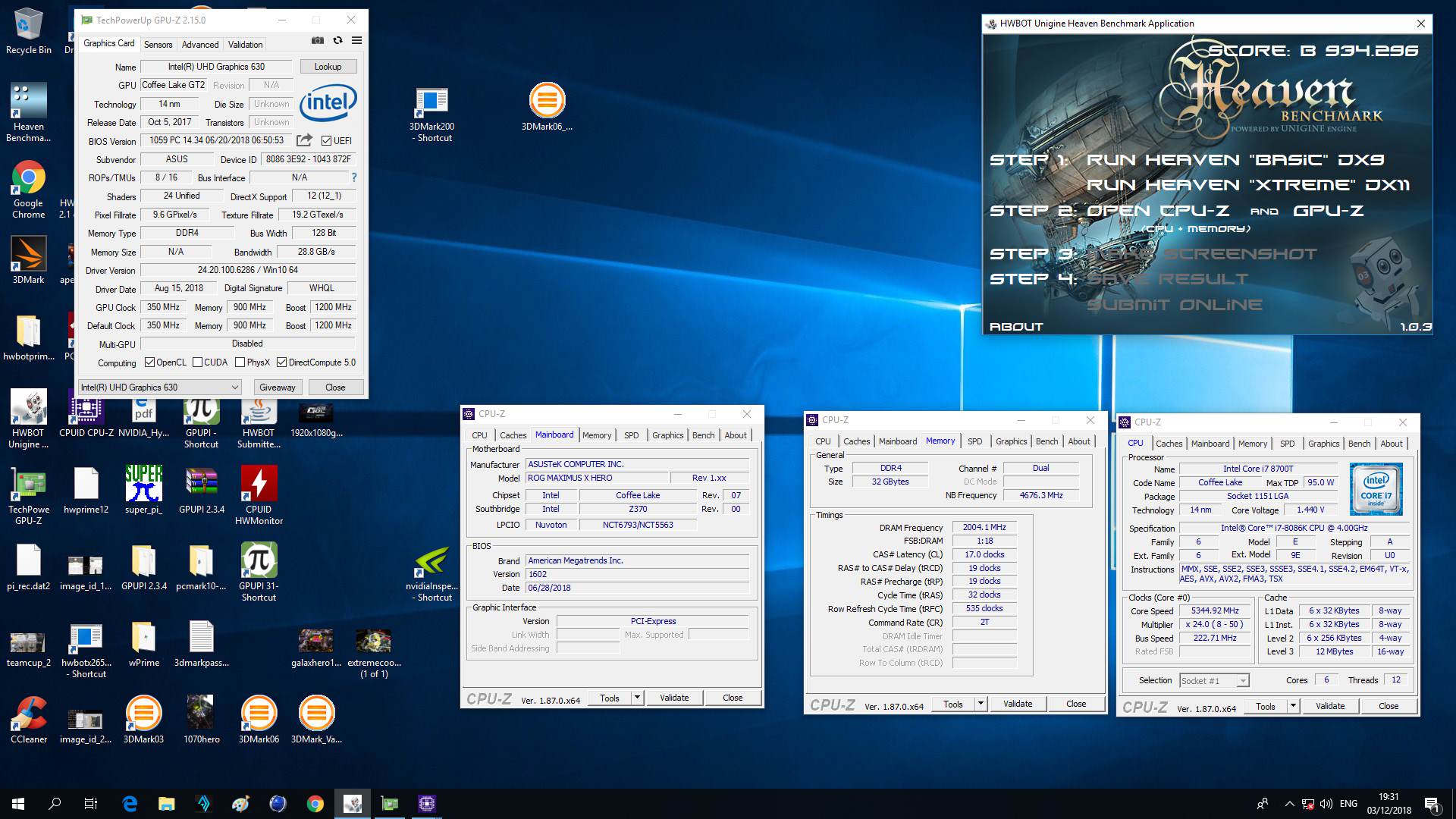Image resolution: width=1456 pixels, height=819 pixels.
Task: Open the notification center icon in taskbar
Action: point(1432,804)
